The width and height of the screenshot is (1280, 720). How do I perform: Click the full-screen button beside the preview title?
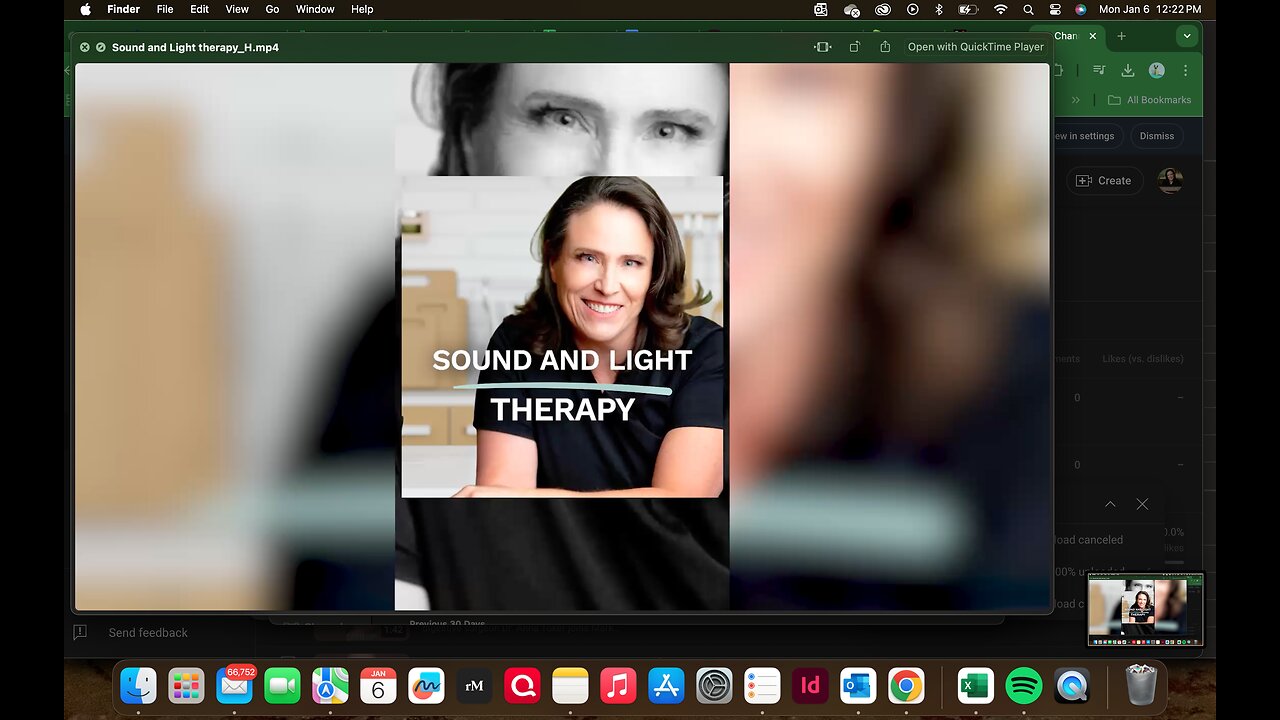pyautogui.click(x=101, y=47)
